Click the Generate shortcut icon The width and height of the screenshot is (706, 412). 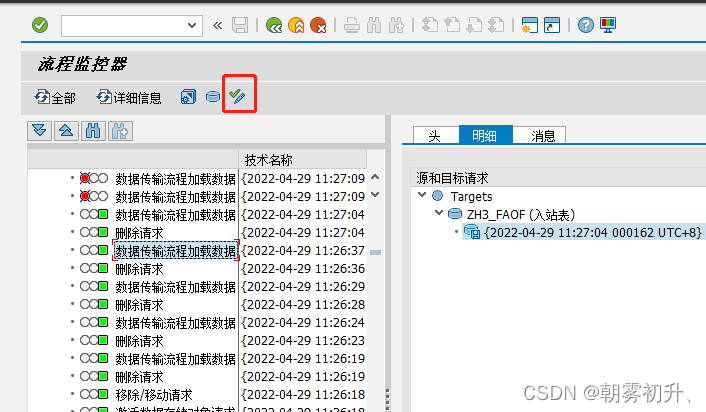tap(552, 25)
